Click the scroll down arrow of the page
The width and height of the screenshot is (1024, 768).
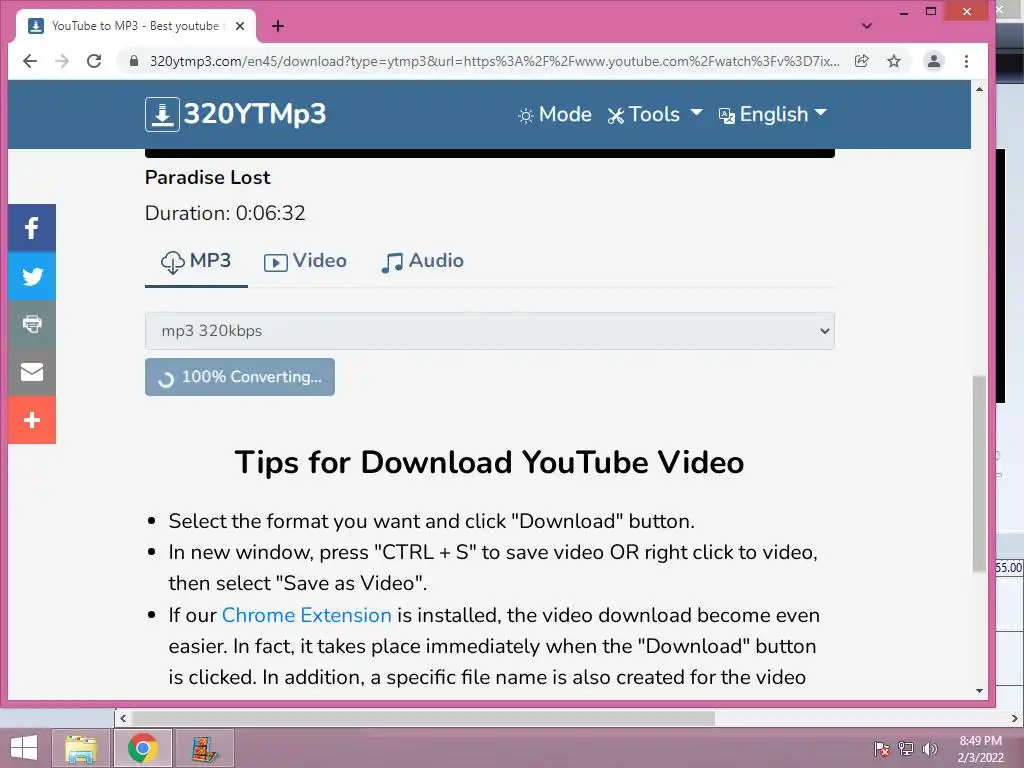click(979, 691)
